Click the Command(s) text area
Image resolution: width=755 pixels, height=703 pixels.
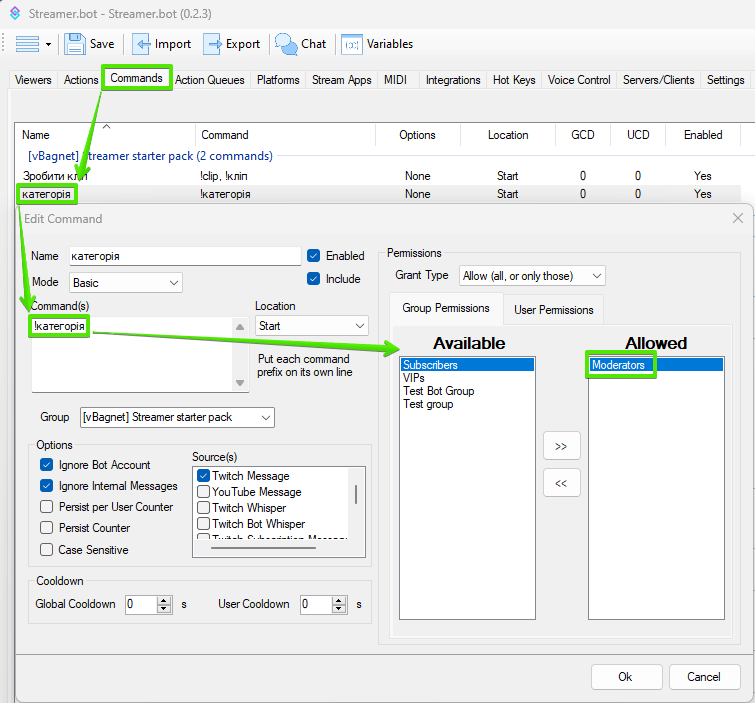coord(131,354)
